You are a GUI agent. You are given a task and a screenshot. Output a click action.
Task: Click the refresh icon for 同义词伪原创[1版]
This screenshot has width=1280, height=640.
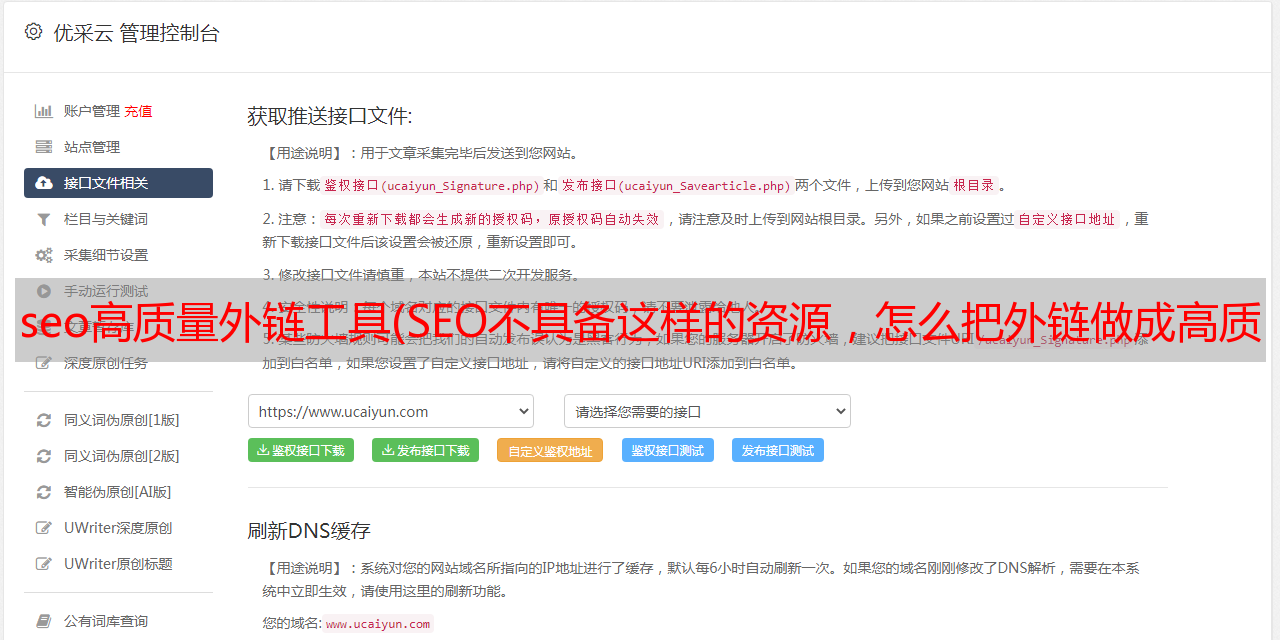pyautogui.click(x=44, y=420)
